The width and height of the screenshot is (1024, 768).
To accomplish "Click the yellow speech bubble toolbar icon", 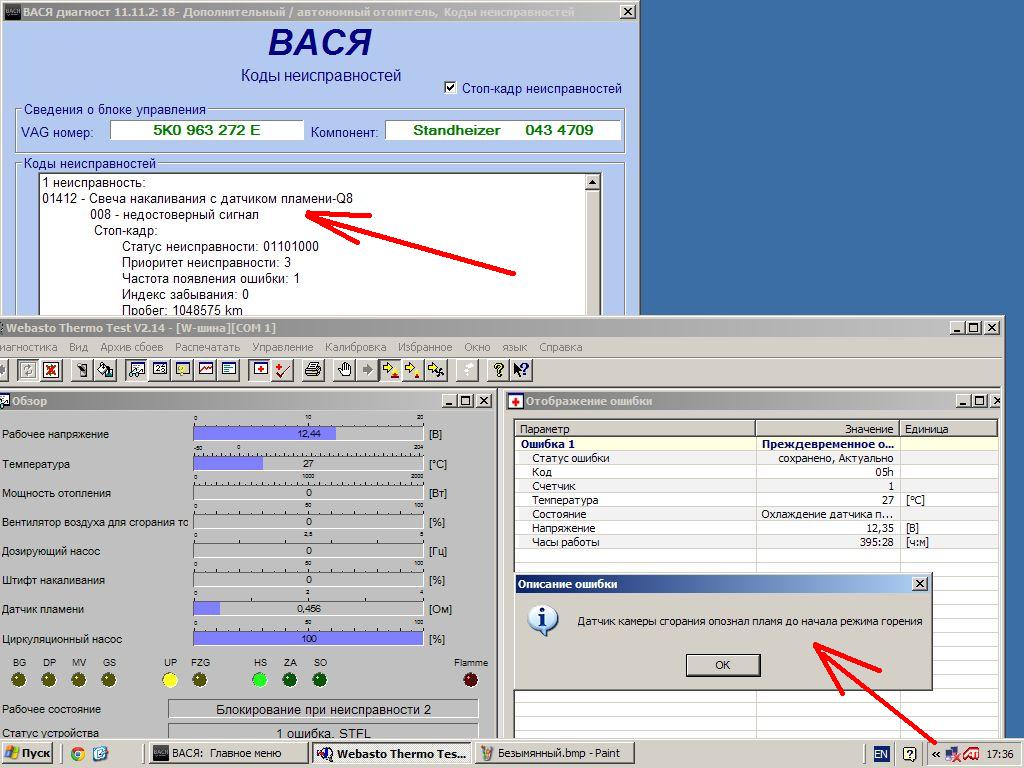I will [x=183, y=370].
